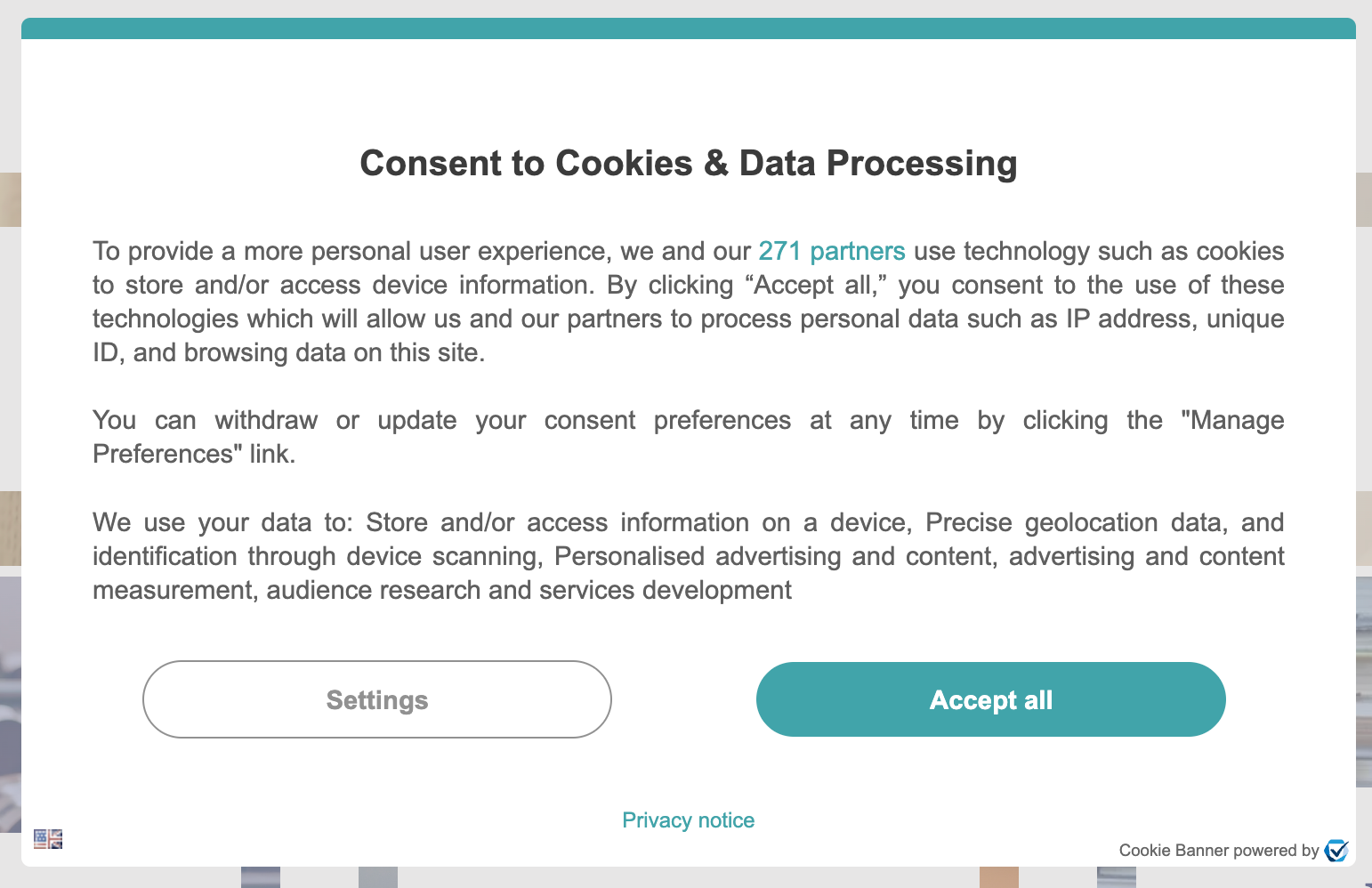Click the Cookie Banner powered by text
Screen dimensions: 1372x888
point(1220,850)
